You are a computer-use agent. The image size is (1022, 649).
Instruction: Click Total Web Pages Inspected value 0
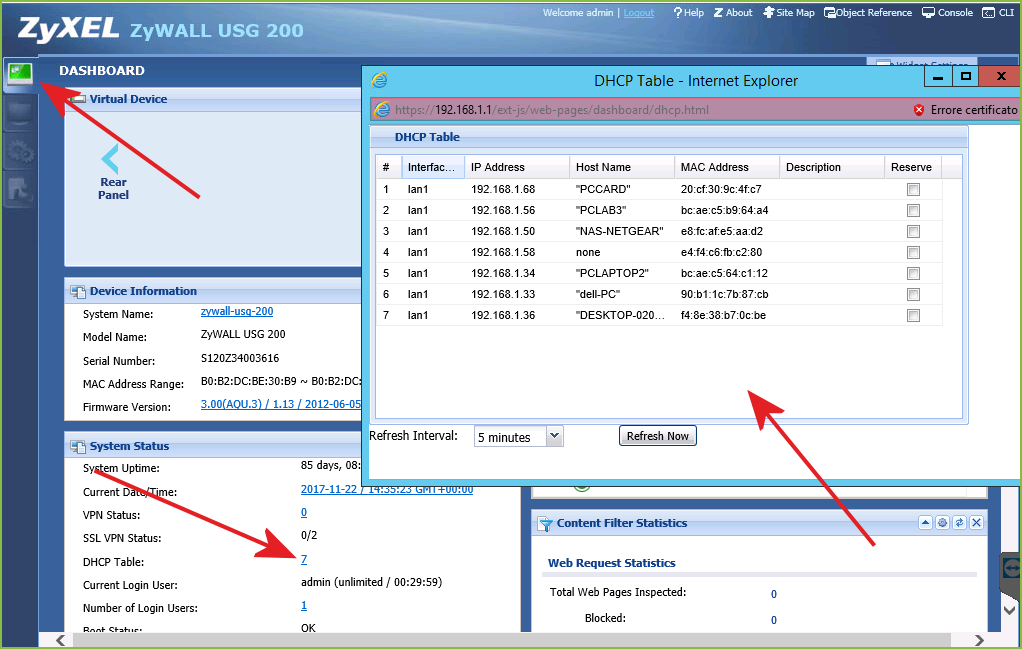(774, 594)
